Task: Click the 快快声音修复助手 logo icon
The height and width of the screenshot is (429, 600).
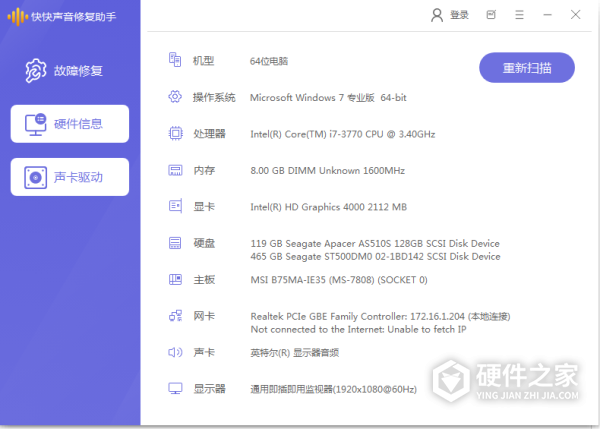Action: [x=18, y=16]
